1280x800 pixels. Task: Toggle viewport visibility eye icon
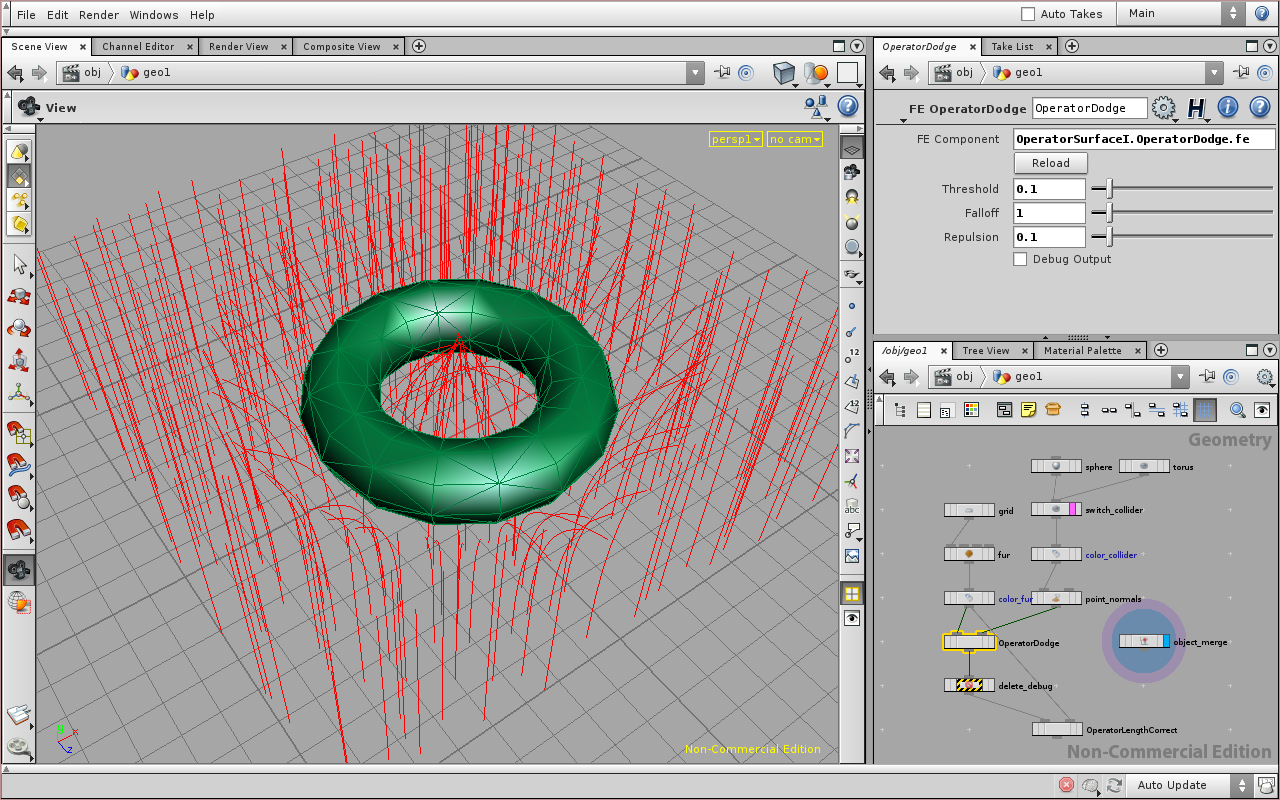(x=852, y=619)
